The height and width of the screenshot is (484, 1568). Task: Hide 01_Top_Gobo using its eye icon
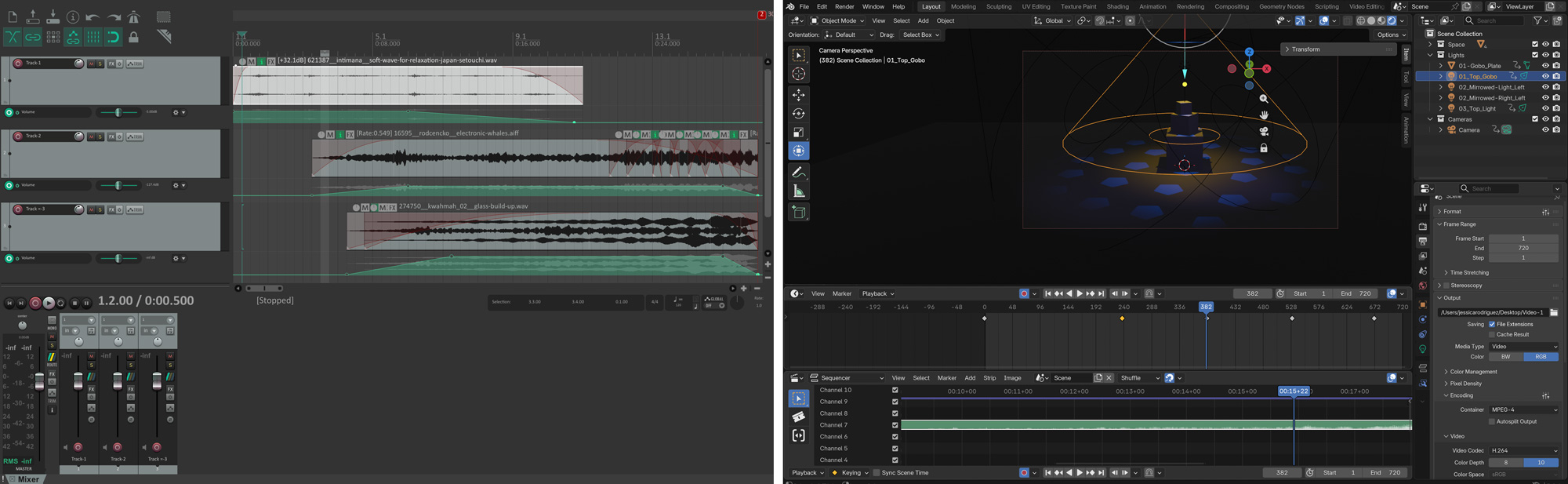pos(1545,77)
